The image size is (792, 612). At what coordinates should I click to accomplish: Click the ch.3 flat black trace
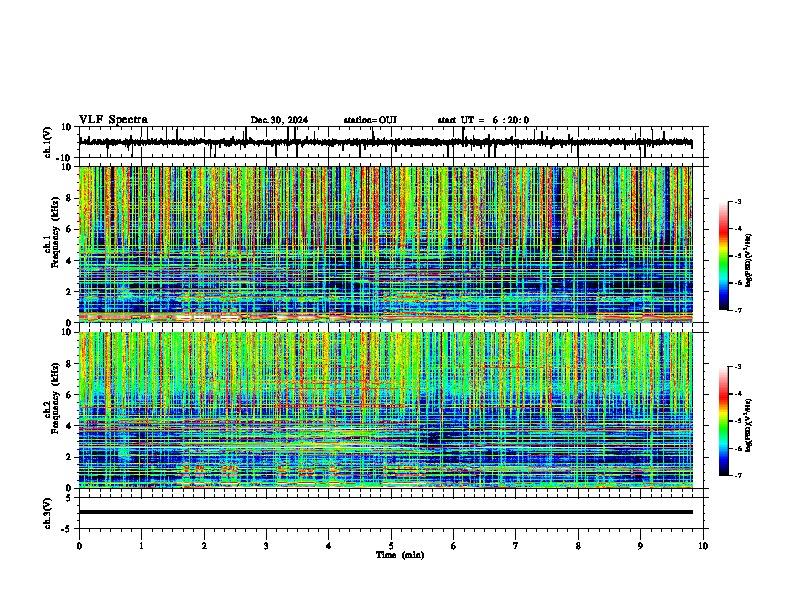[x=386, y=512]
